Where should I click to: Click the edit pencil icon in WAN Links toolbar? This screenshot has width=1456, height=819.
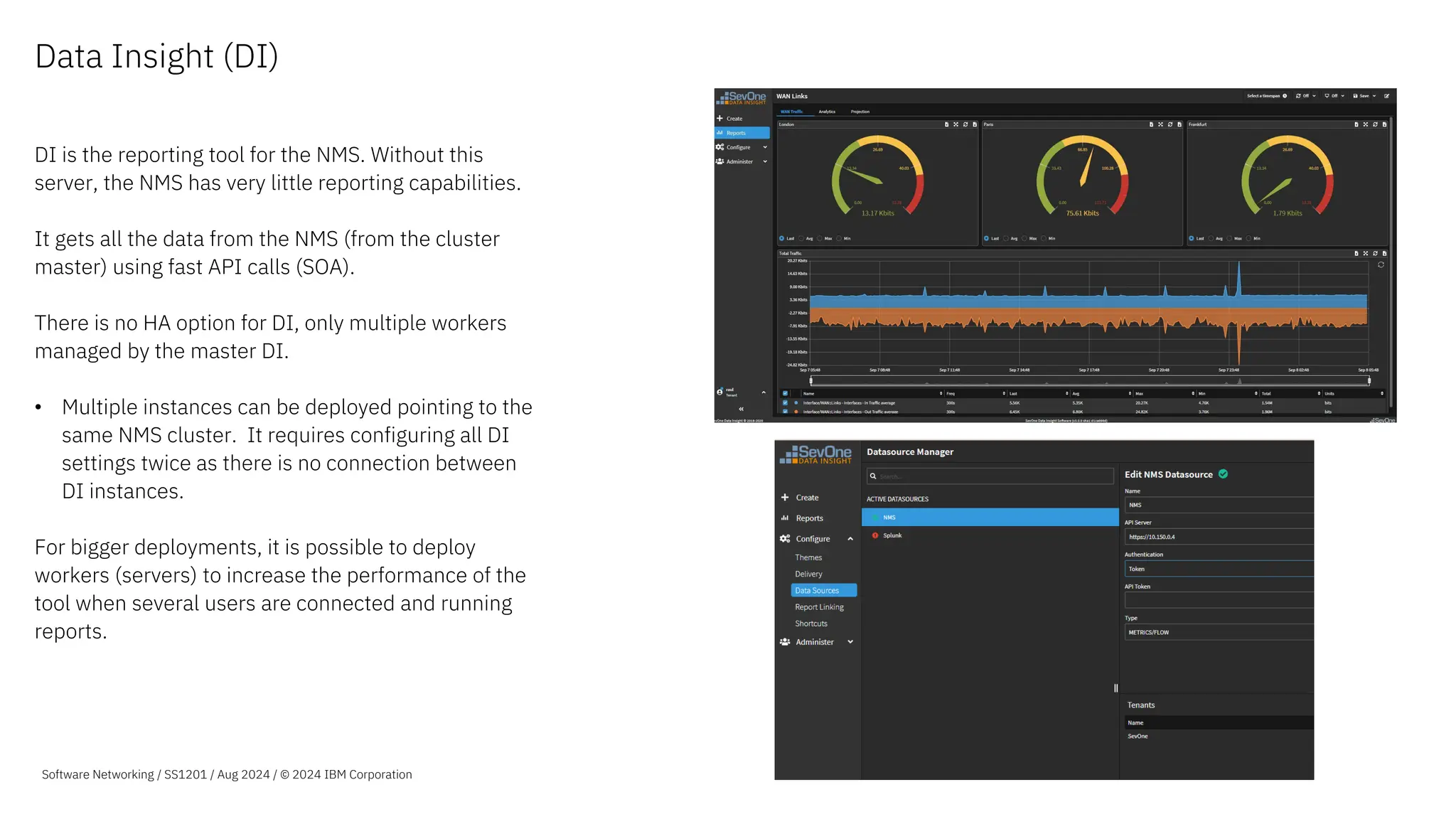click(x=1386, y=96)
